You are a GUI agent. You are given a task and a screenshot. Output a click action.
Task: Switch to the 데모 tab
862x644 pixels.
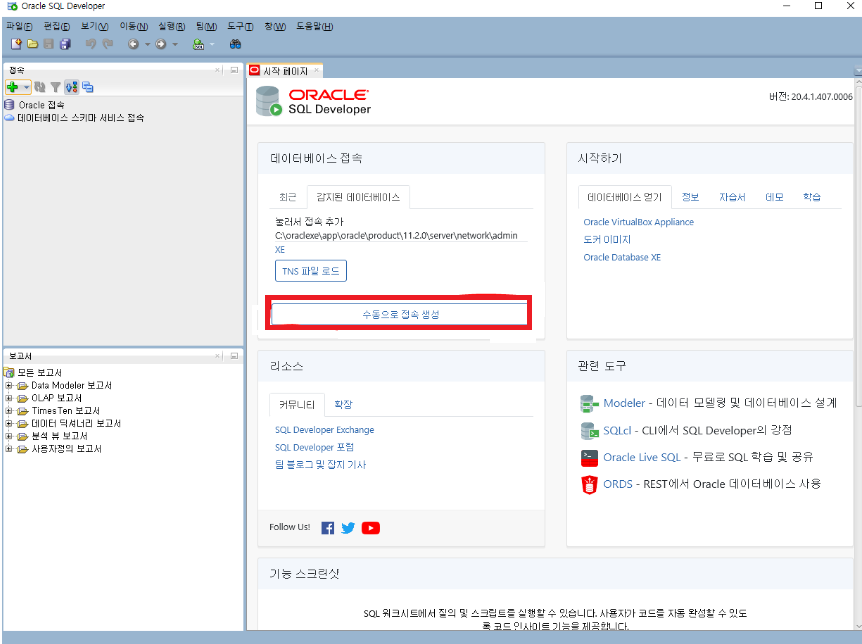click(x=774, y=197)
